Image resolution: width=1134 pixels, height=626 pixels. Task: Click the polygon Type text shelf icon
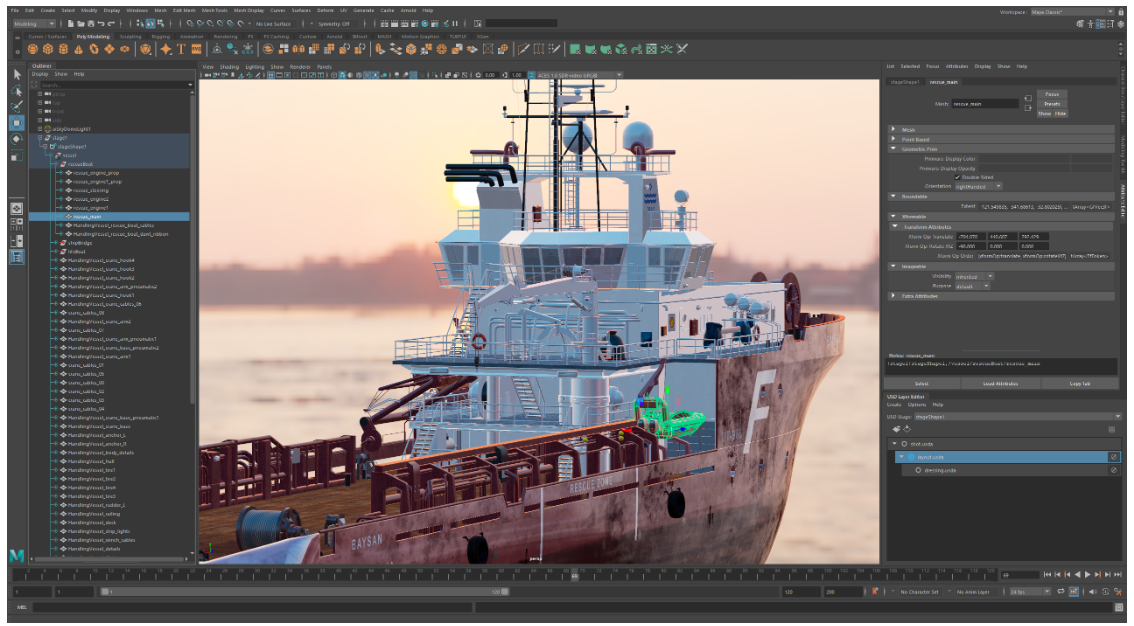click(x=181, y=48)
